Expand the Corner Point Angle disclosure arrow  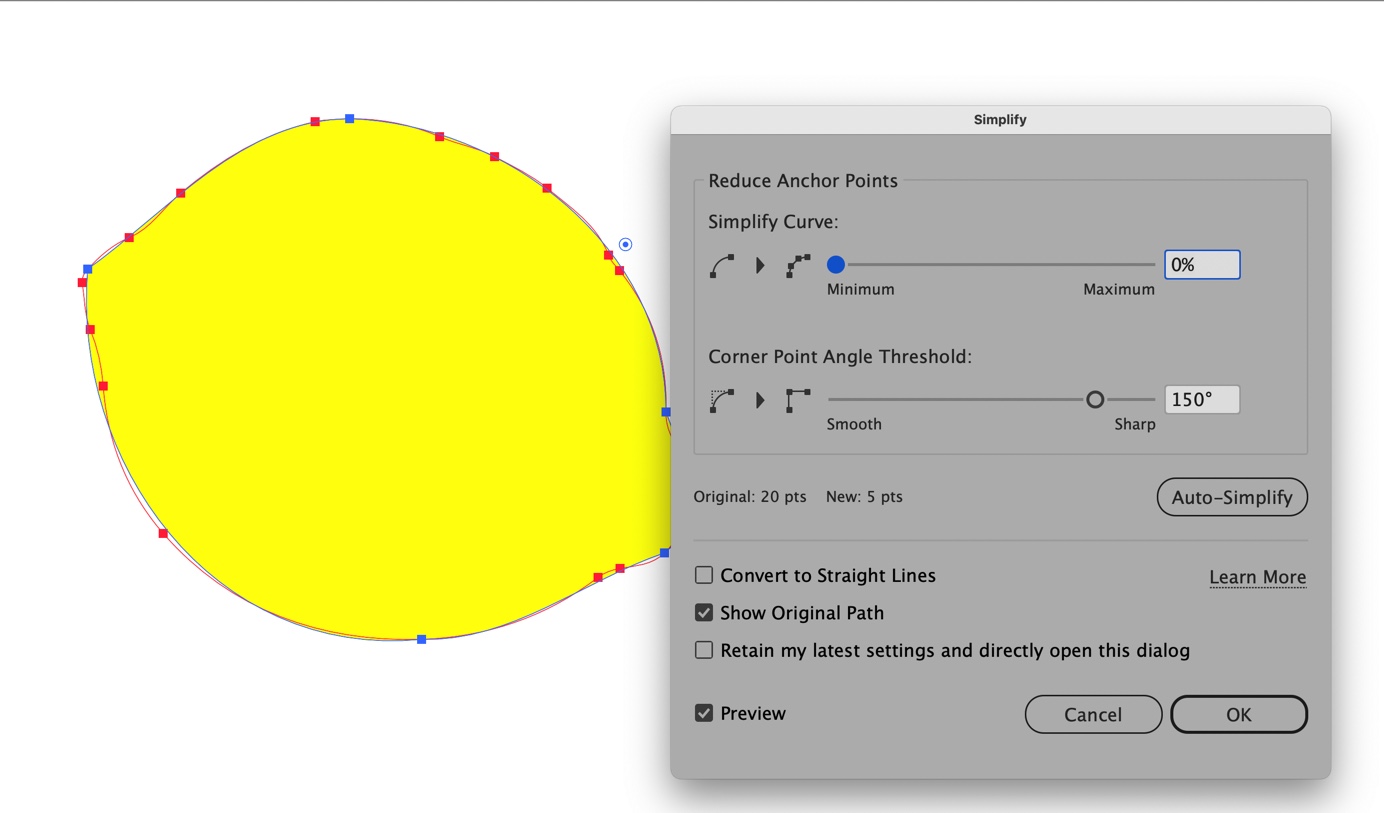(x=759, y=399)
